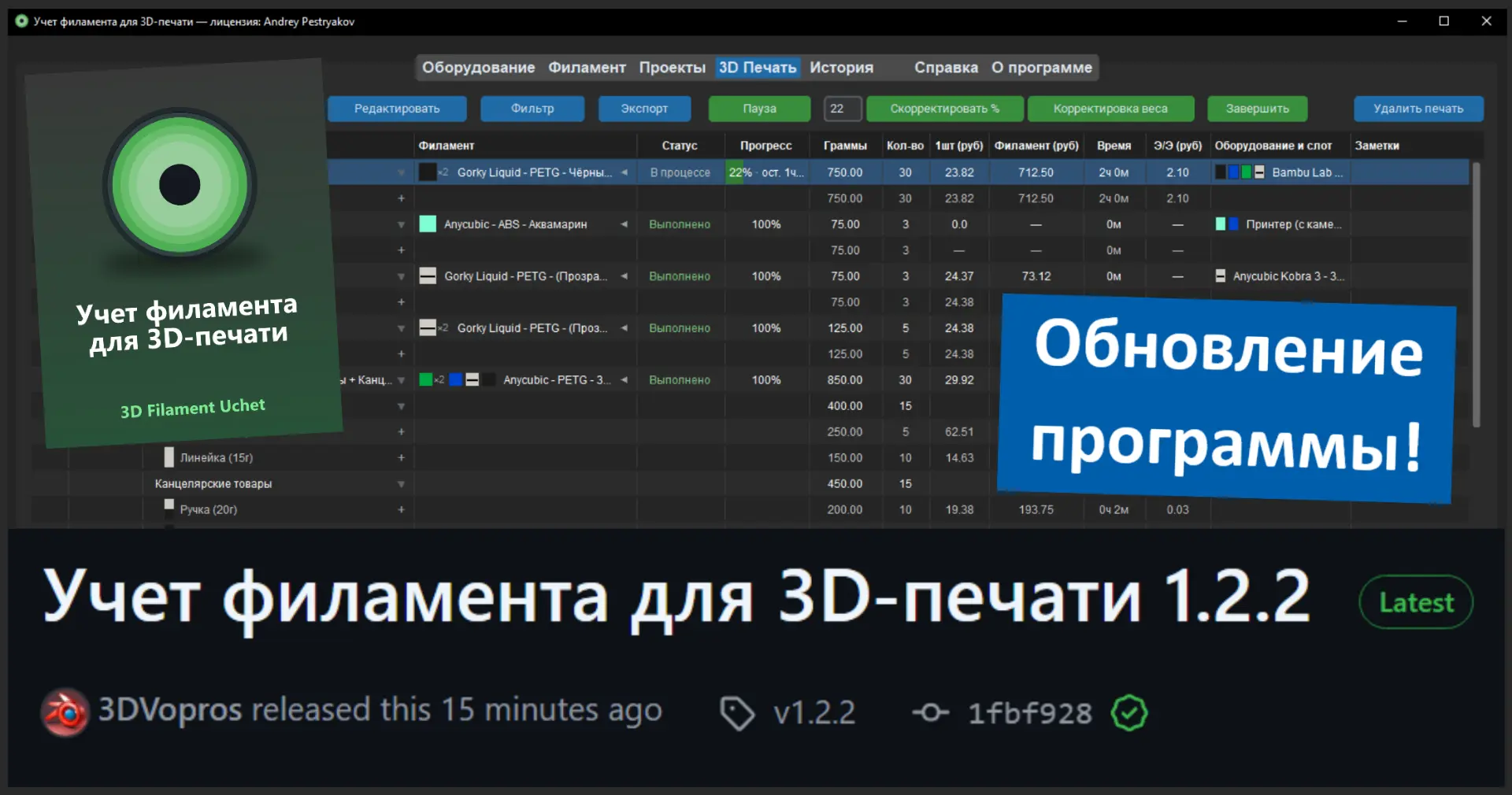Image resolution: width=1512 pixels, height=795 pixels.
Task: Sort by the Статус column header
Action: [x=680, y=146]
